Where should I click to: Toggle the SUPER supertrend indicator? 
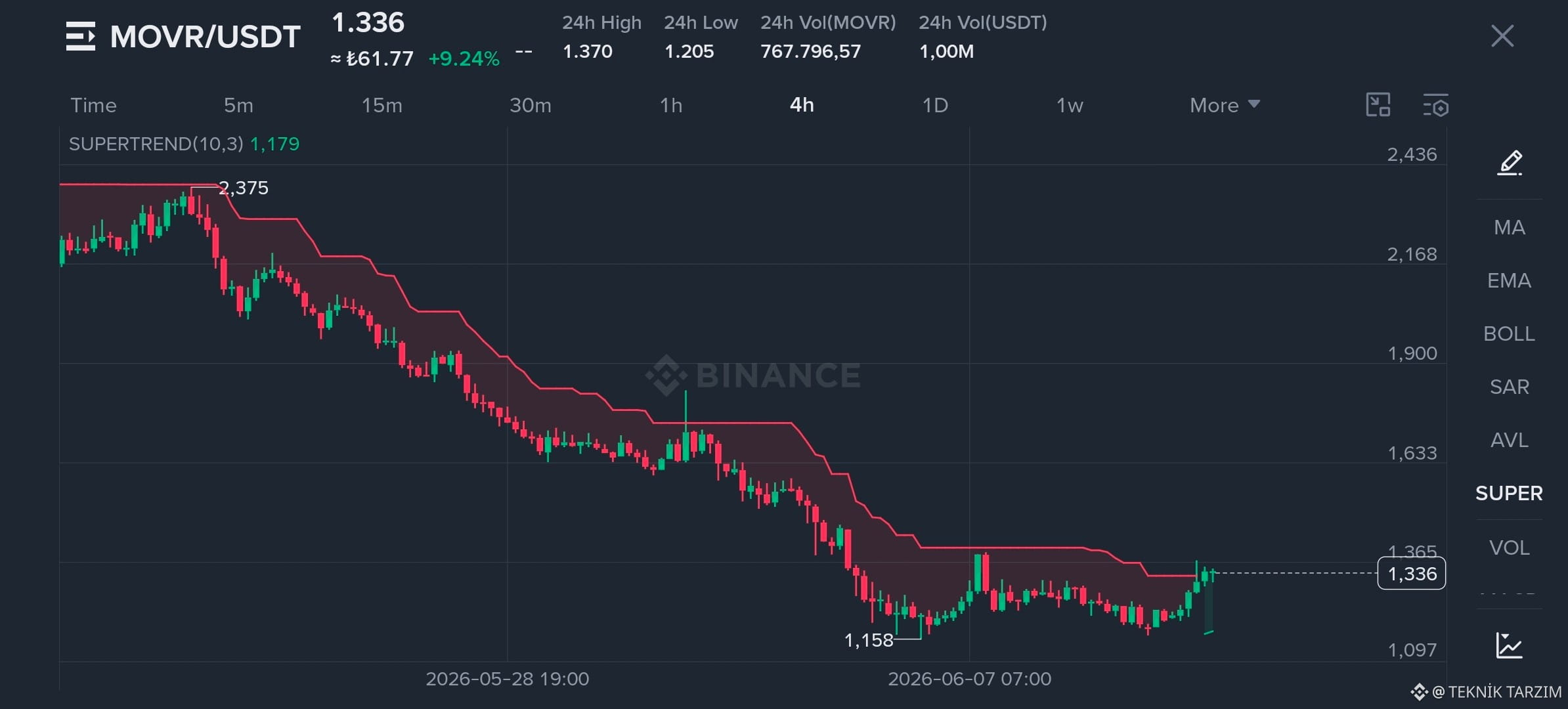[1510, 494]
